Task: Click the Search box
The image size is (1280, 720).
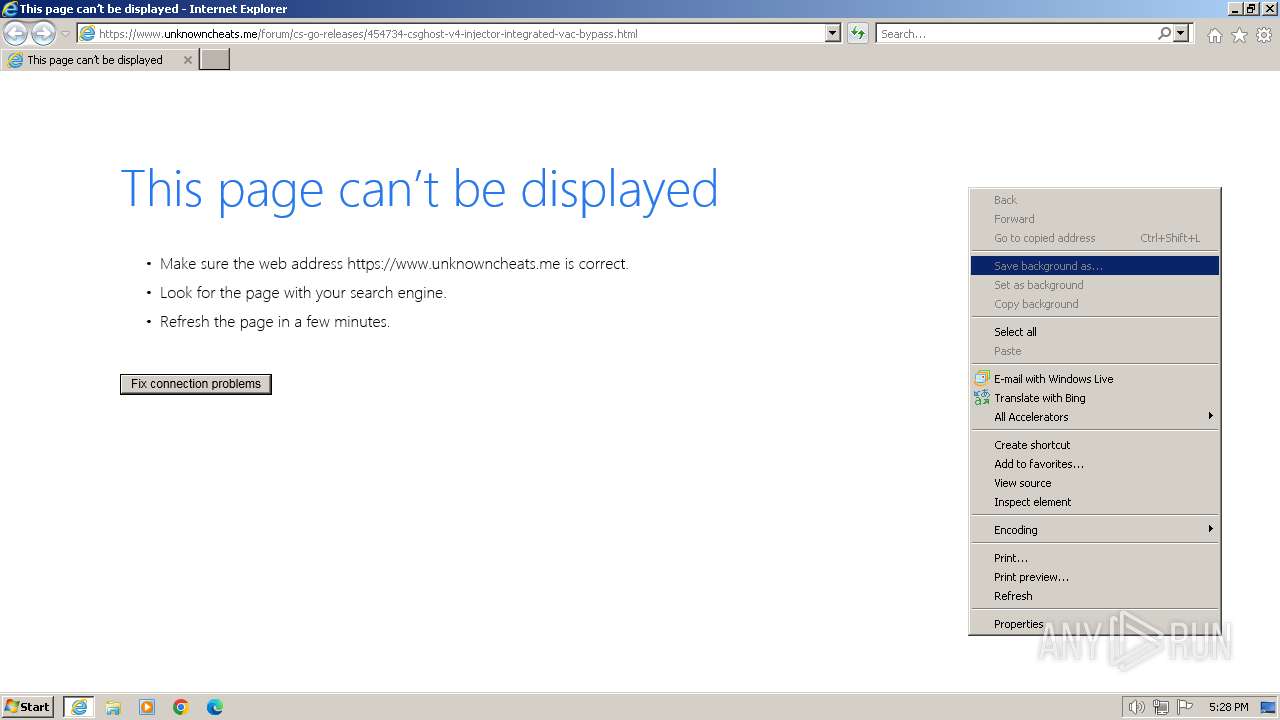Action: 1015,33
